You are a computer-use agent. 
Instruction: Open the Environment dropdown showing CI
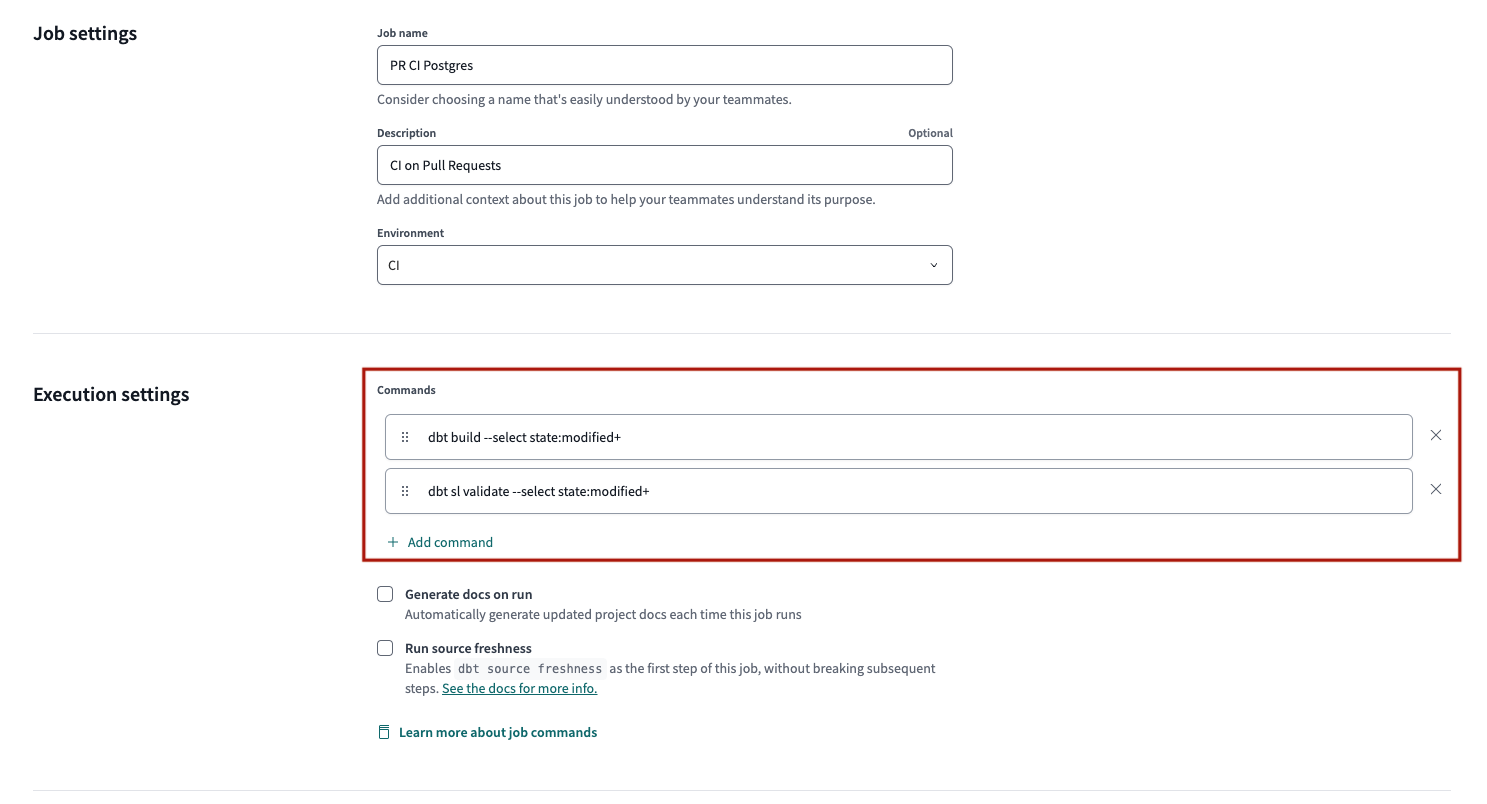pyautogui.click(x=664, y=265)
